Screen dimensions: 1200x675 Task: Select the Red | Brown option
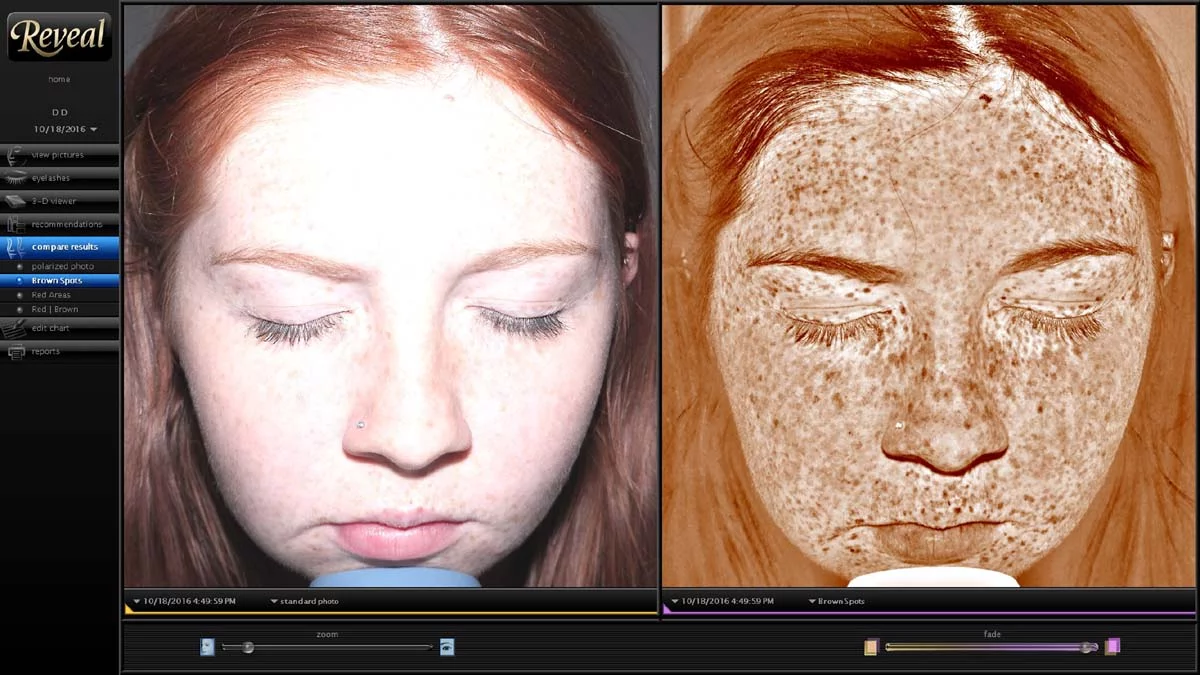click(x=54, y=310)
